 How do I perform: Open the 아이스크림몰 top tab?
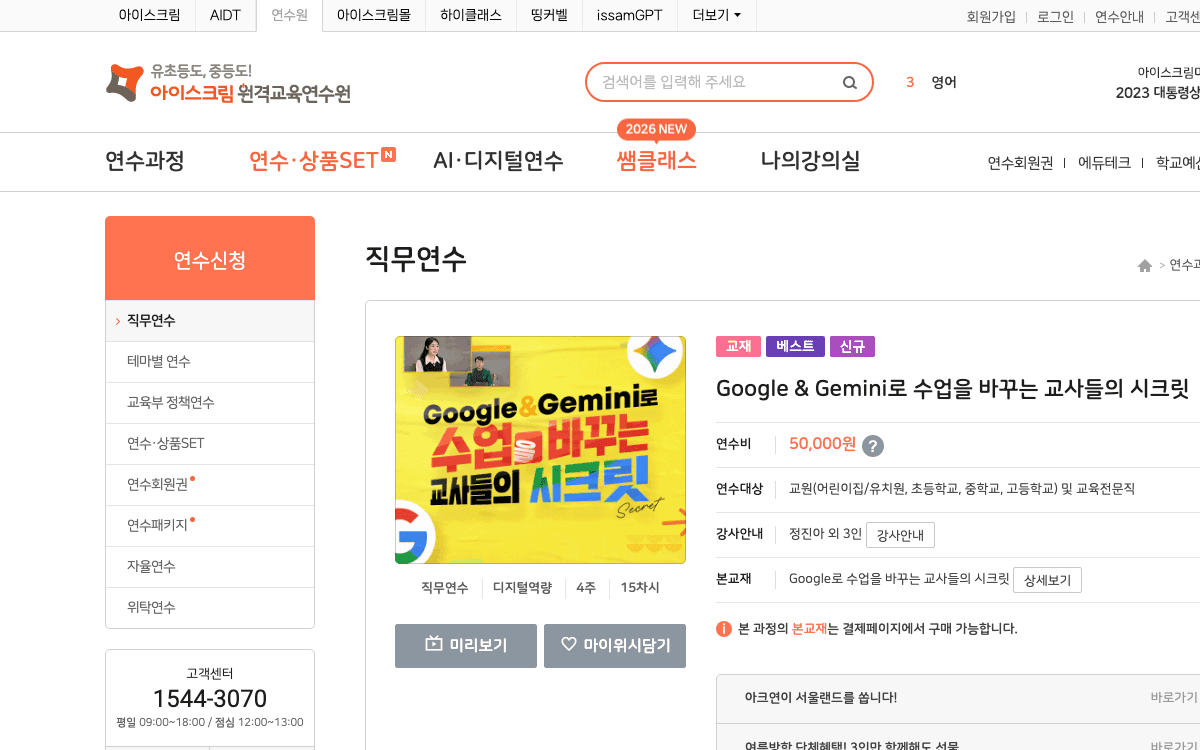click(374, 15)
